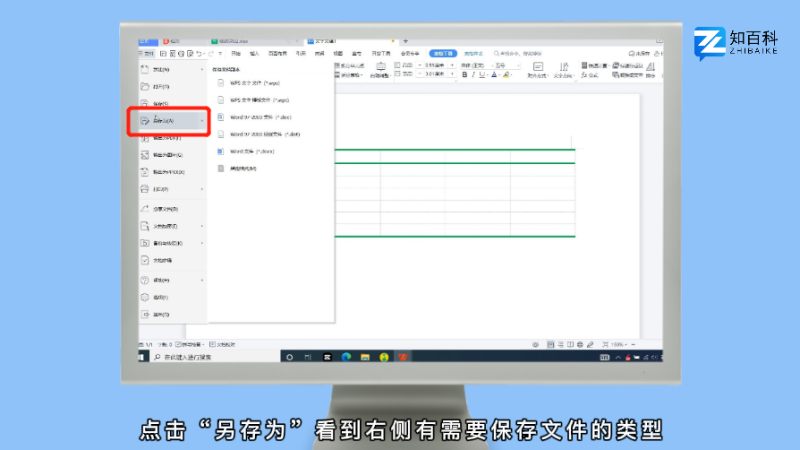Click the Windows taskbar search box
Screen dimensions: 800x450
tap(185, 356)
